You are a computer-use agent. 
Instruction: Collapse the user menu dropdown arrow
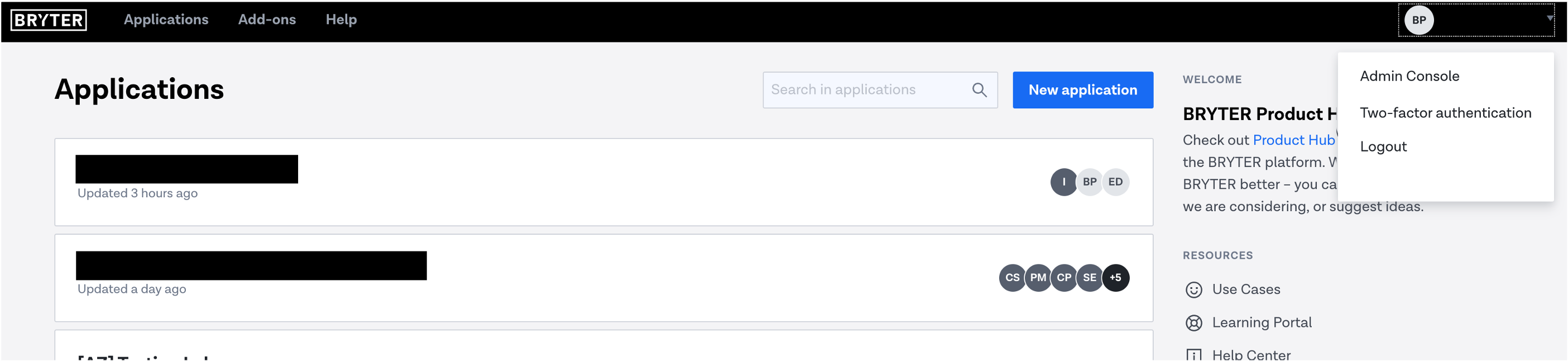1549,18
